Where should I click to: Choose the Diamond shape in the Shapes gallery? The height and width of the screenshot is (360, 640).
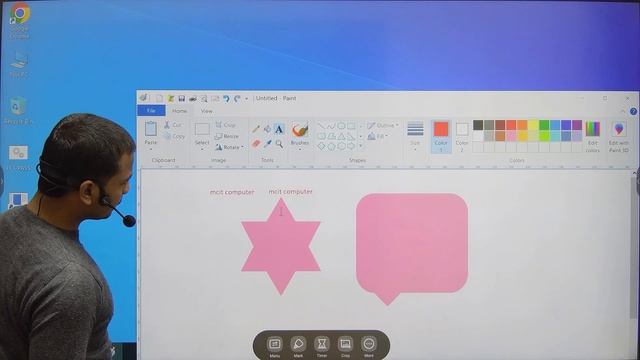322,146
